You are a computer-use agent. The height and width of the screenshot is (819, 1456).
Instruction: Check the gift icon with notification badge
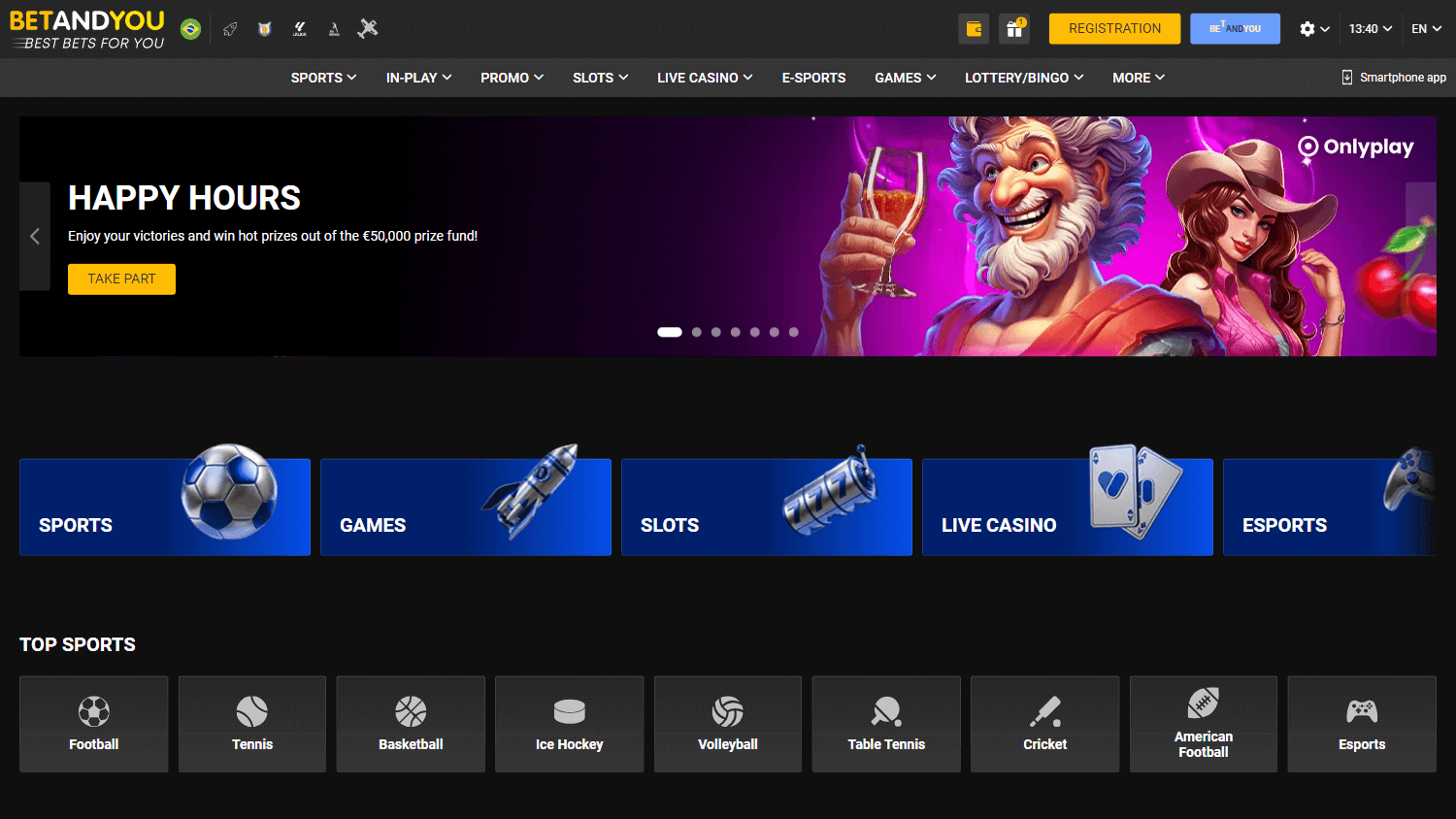click(x=1014, y=29)
